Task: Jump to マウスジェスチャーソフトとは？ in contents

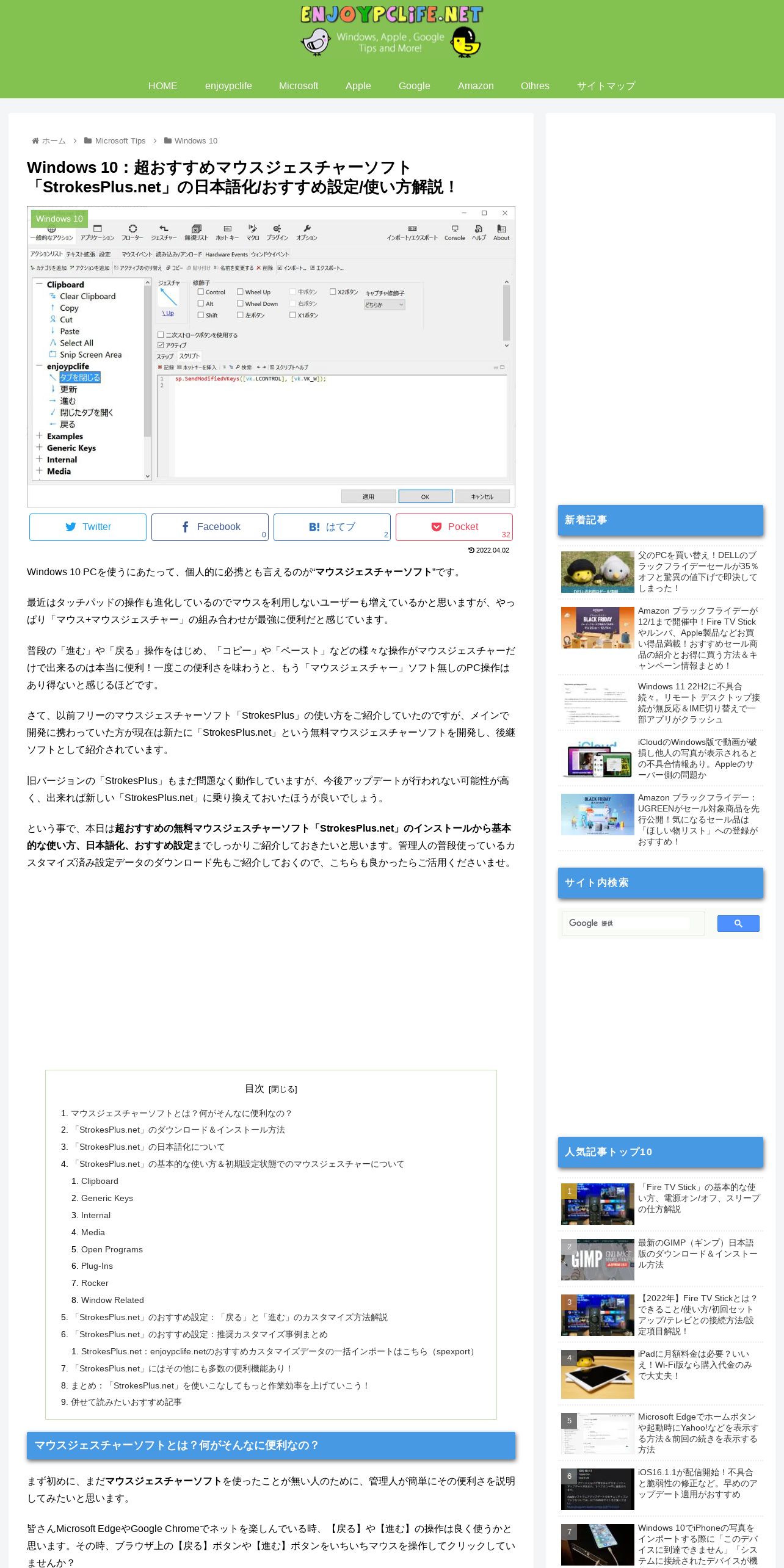Action: coord(181,1113)
